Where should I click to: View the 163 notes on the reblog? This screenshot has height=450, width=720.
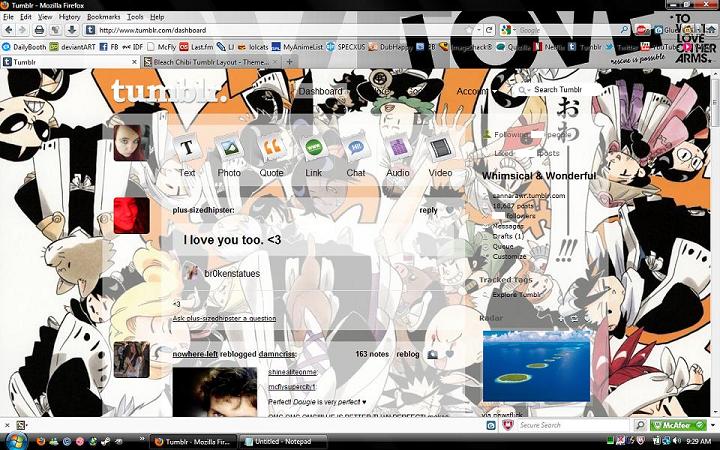point(372,354)
